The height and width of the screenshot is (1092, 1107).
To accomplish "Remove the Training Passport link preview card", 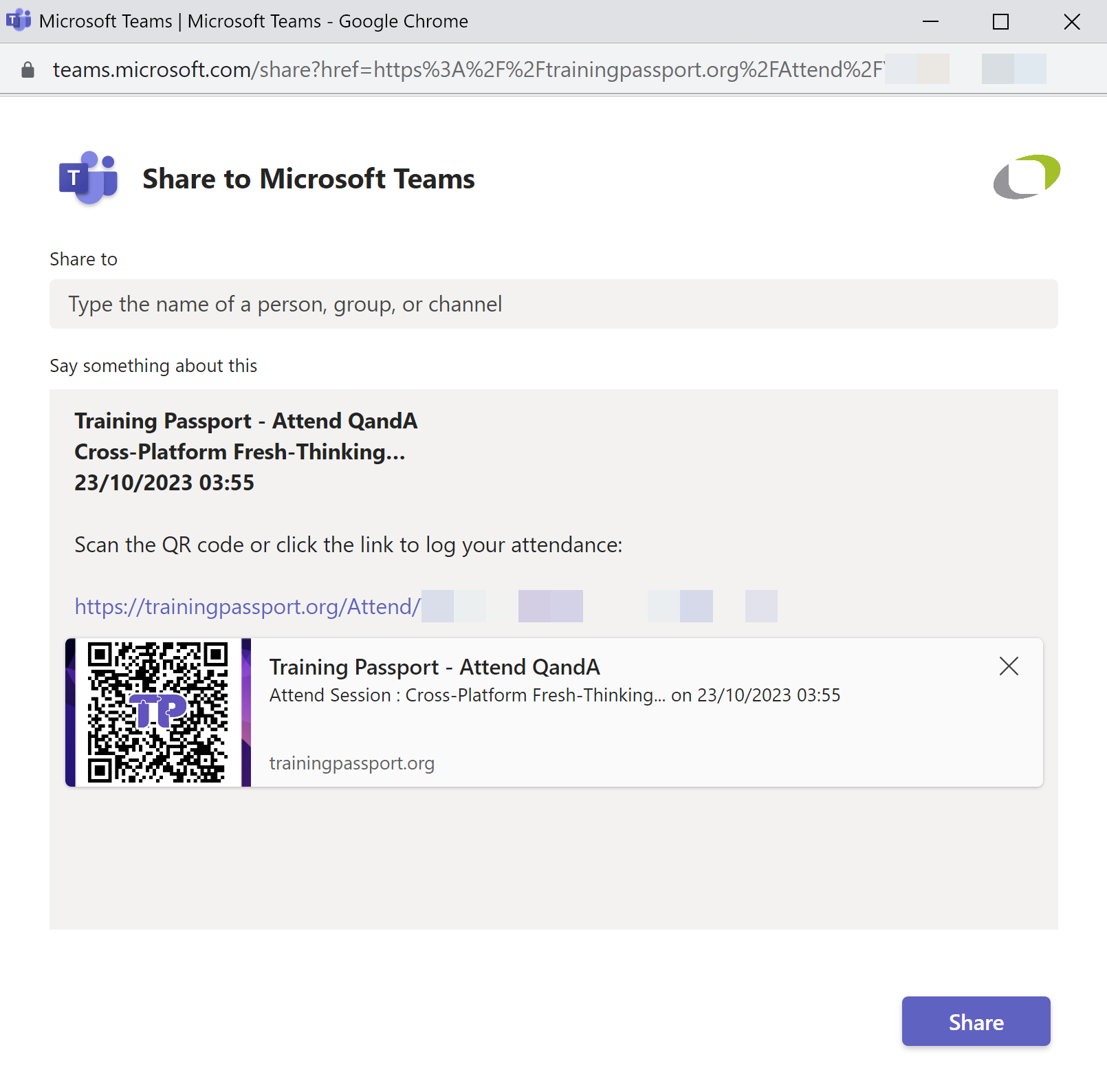I will (x=1009, y=666).
